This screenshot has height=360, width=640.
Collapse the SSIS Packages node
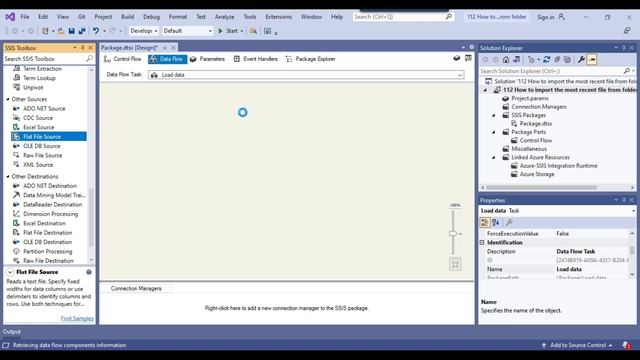[x=493, y=116]
